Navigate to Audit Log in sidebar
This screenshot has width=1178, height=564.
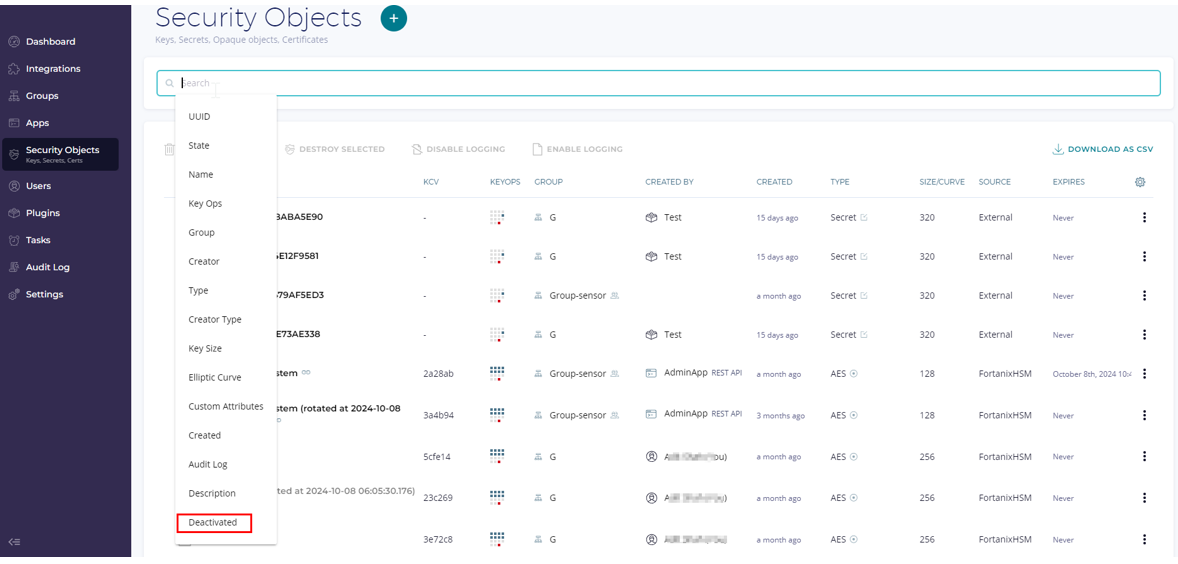point(47,267)
